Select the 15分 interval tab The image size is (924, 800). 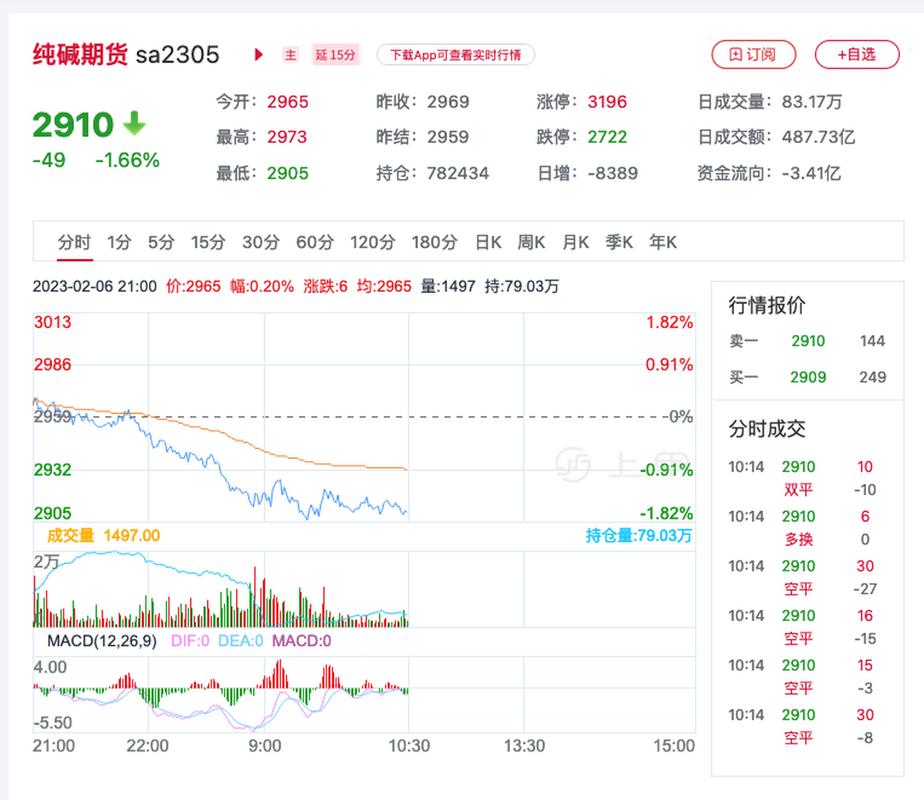[208, 242]
